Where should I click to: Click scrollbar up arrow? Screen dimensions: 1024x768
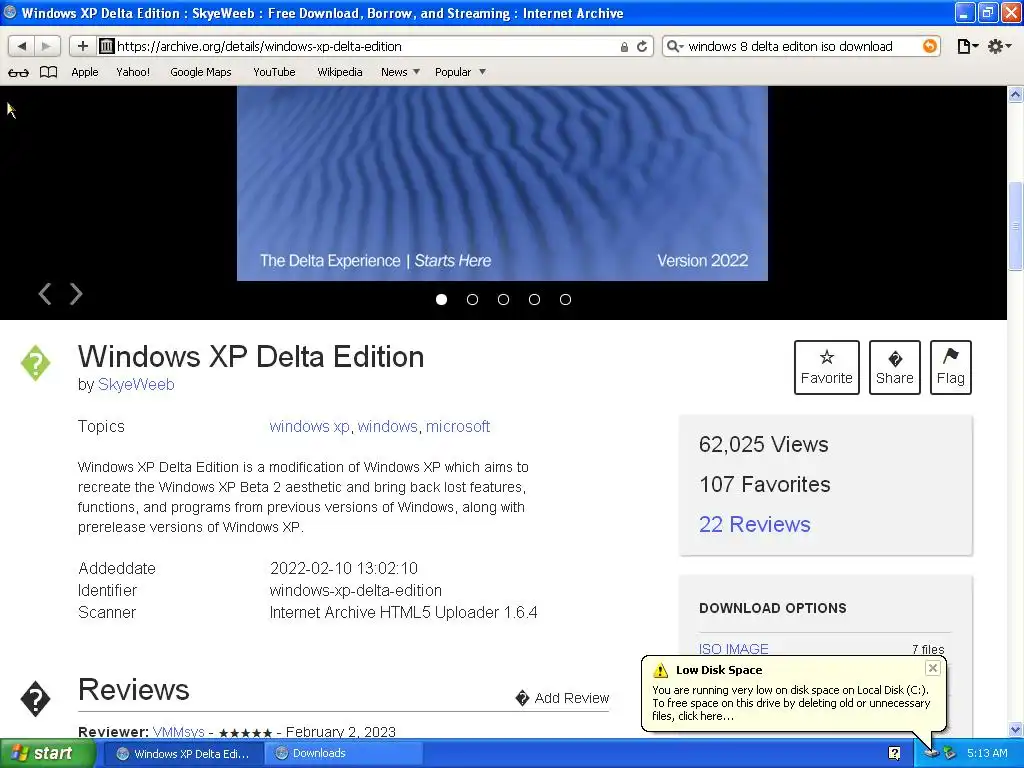coord(1016,95)
